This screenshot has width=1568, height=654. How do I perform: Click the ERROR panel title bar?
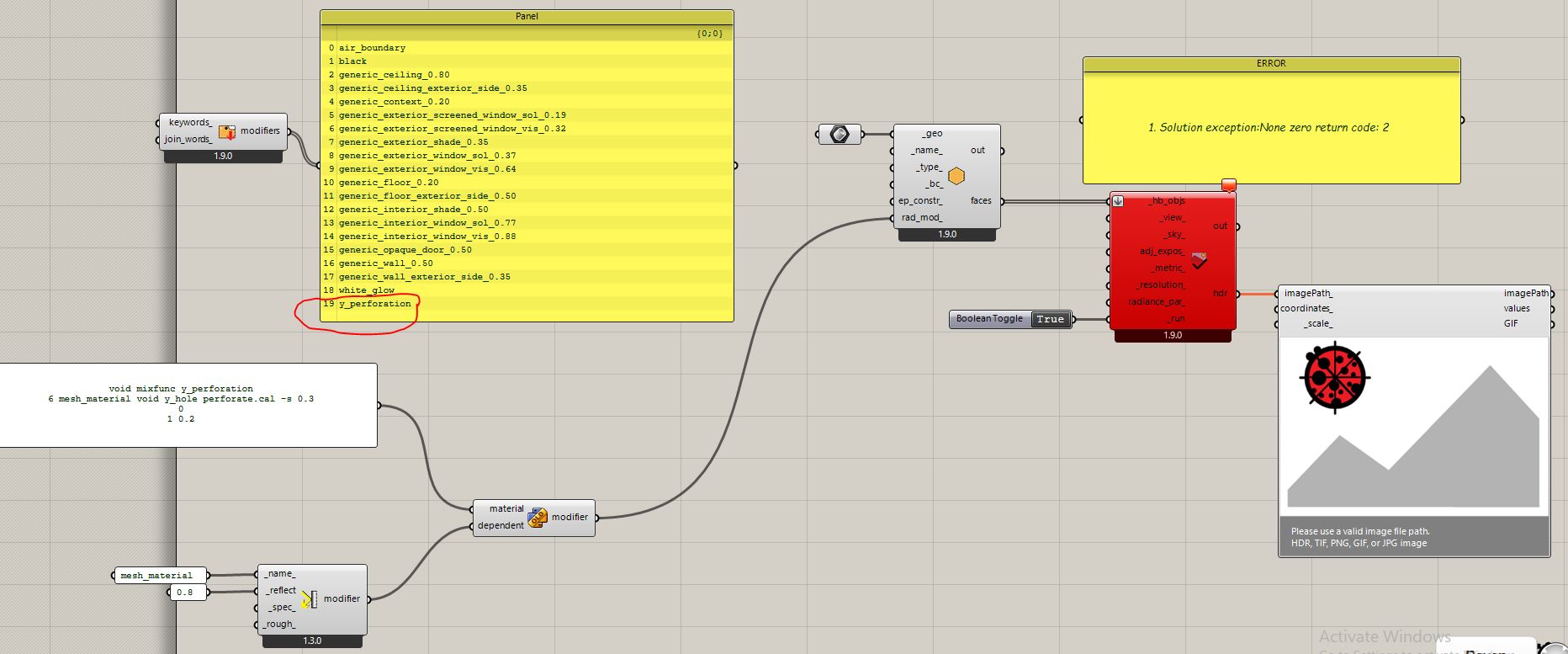(1270, 64)
